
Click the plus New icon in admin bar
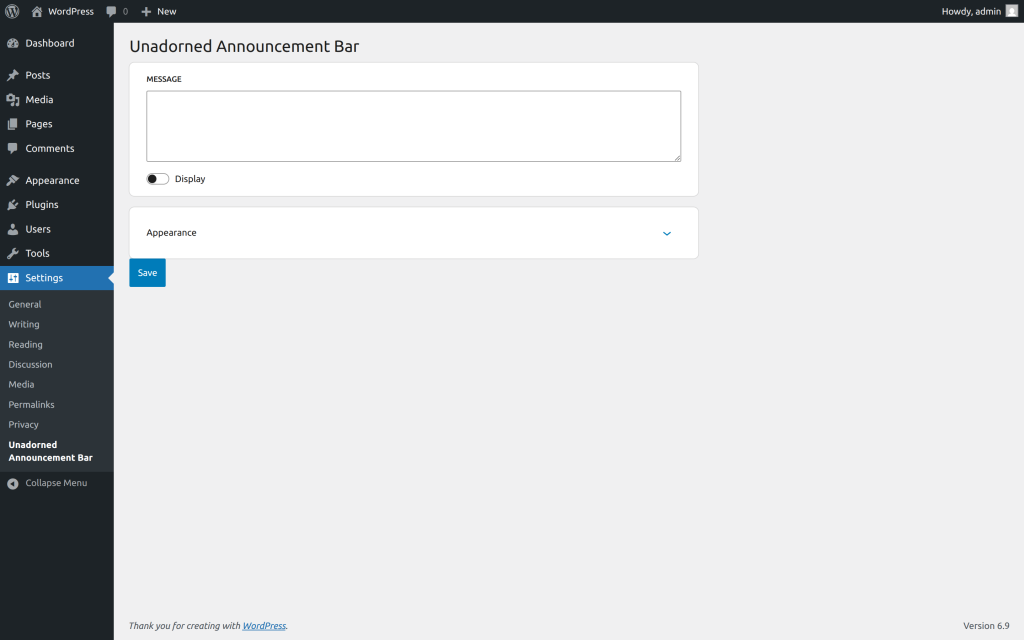(x=146, y=12)
